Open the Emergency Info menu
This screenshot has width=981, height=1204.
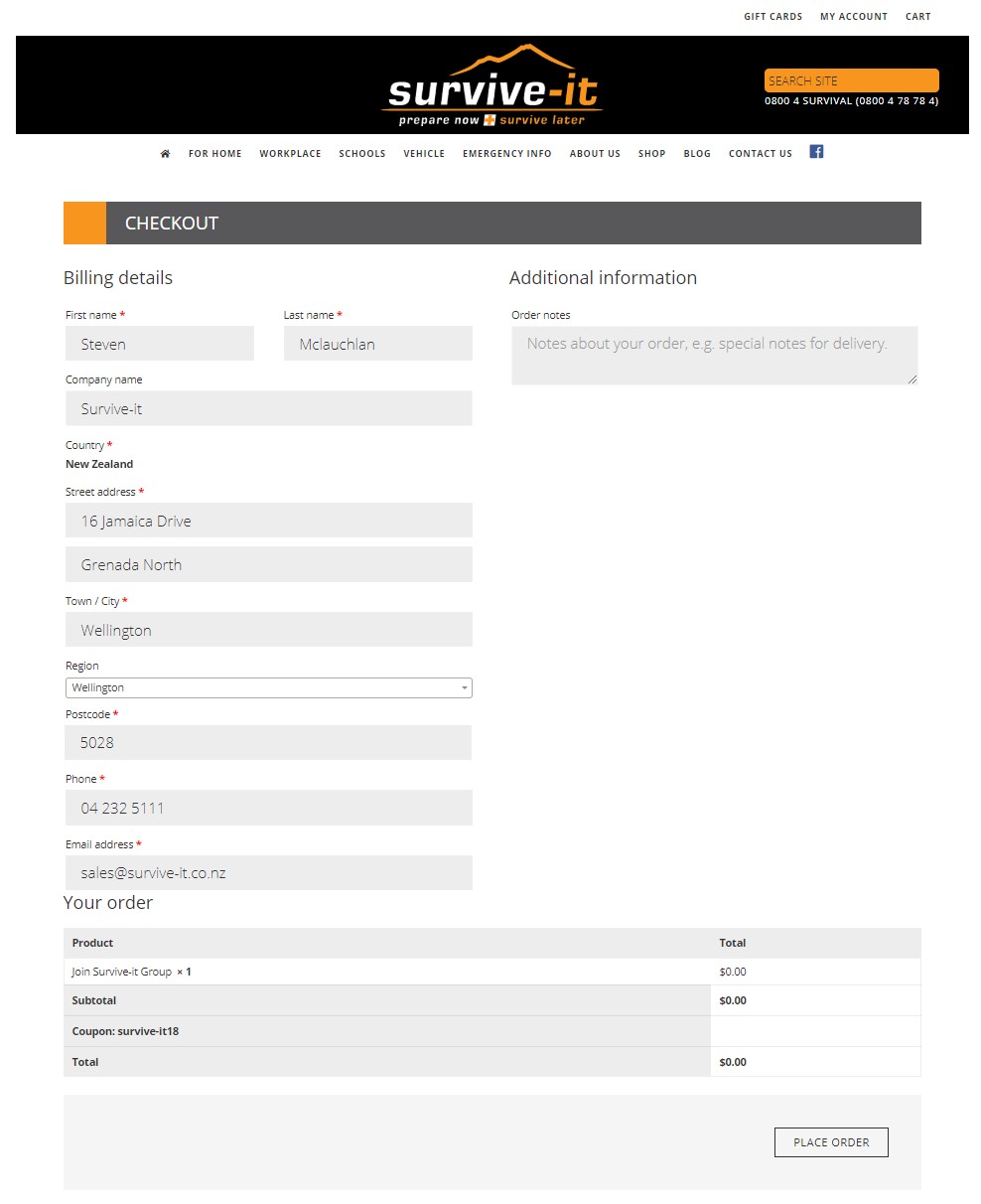pos(507,154)
